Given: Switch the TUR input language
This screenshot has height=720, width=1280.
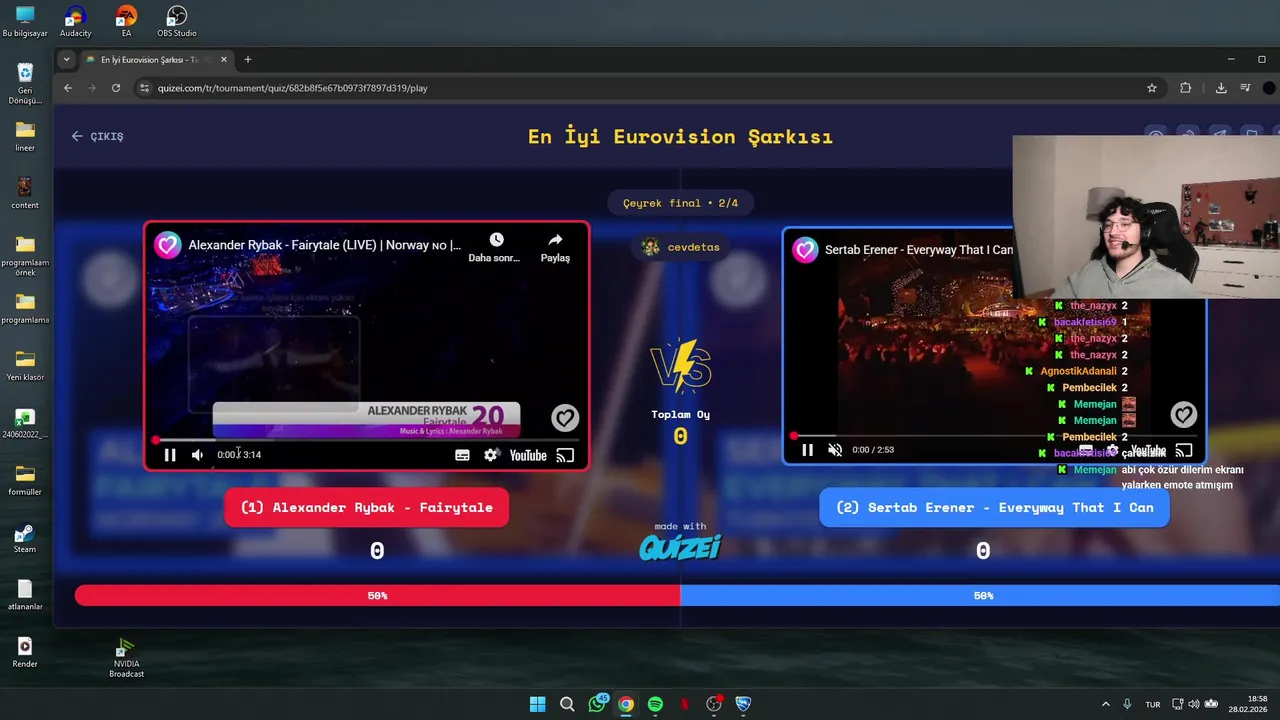Looking at the screenshot, I should [1153, 704].
